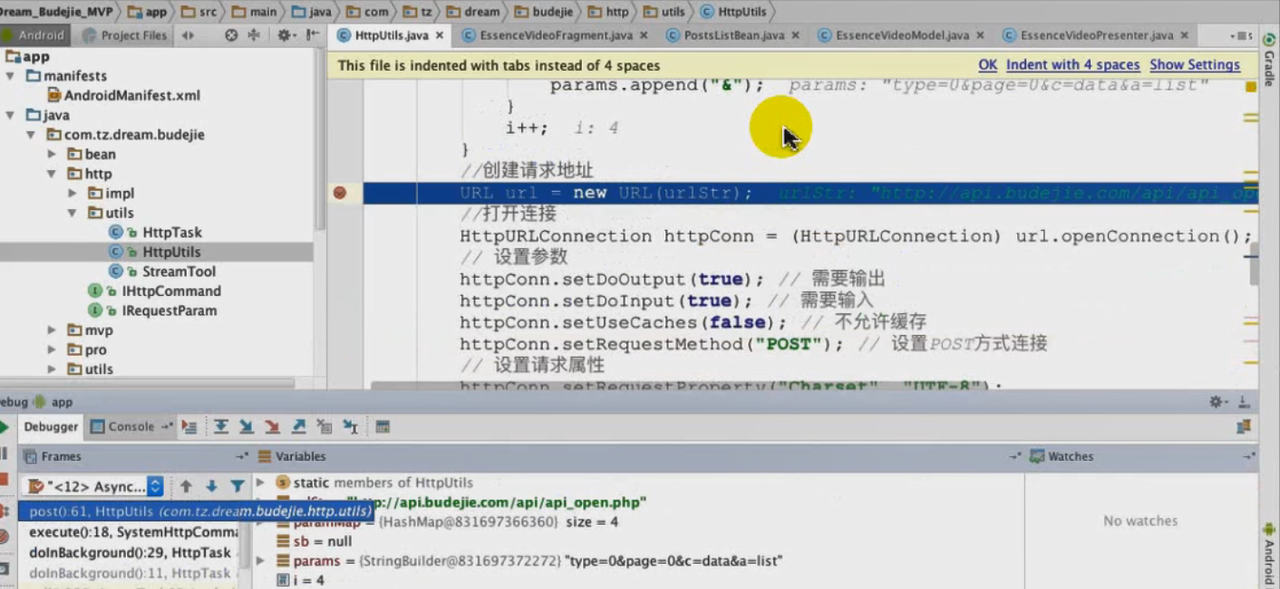Close the HttpUtils.java tab
The image size is (1280, 589).
point(440,35)
